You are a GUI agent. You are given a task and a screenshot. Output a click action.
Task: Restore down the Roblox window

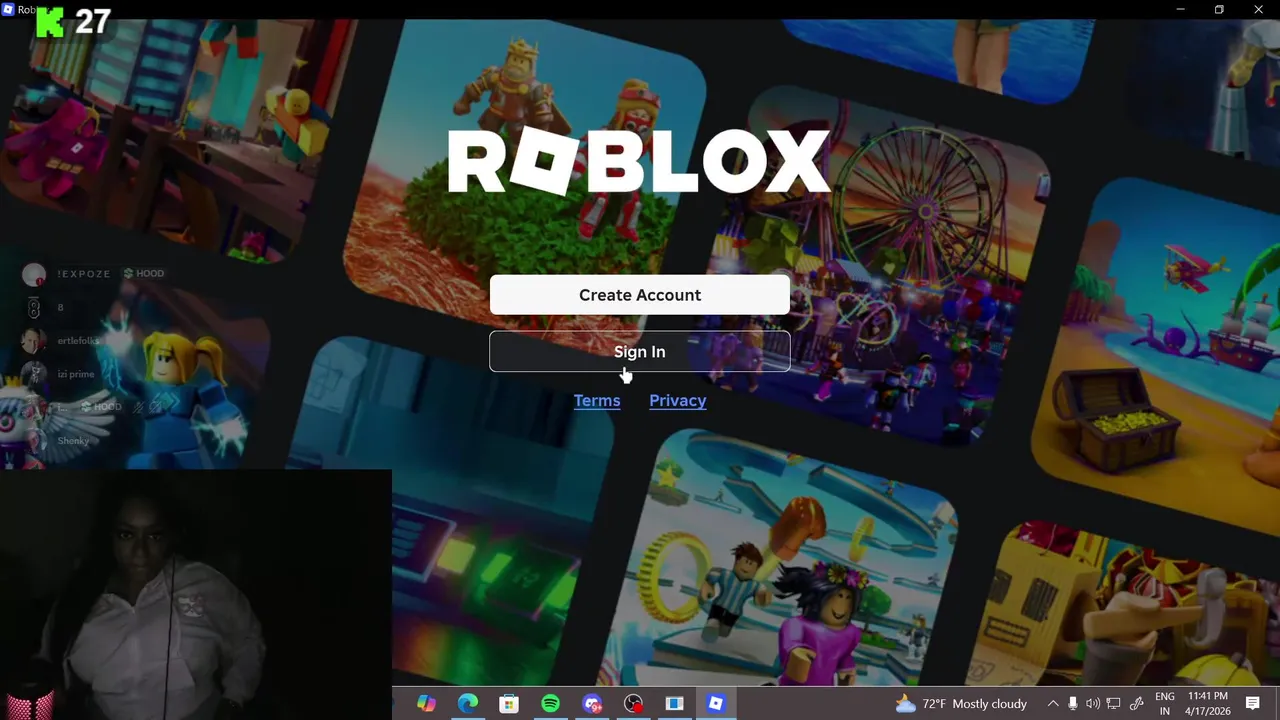click(1219, 9)
